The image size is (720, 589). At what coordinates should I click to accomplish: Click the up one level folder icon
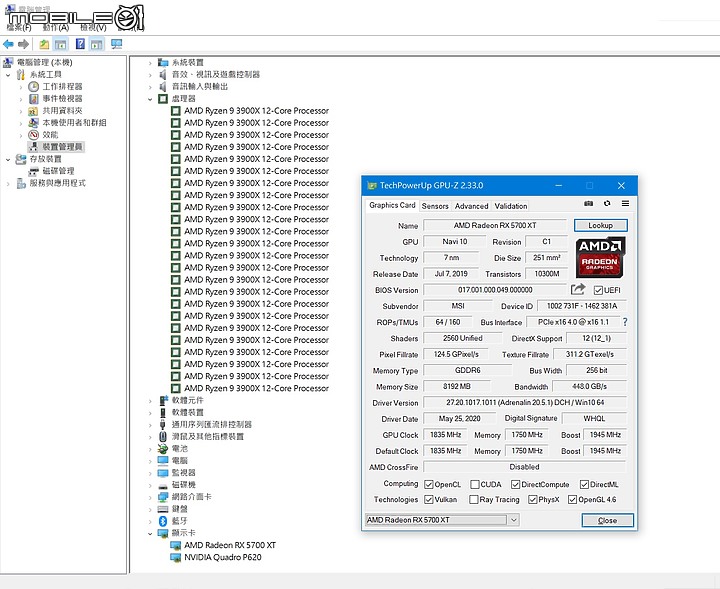(44, 44)
